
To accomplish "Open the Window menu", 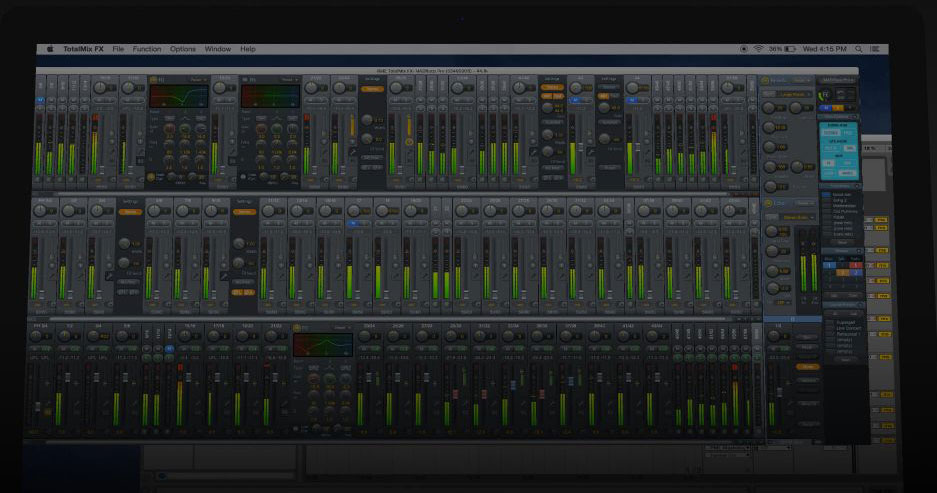I will pyautogui.click(x=218, y=49).
